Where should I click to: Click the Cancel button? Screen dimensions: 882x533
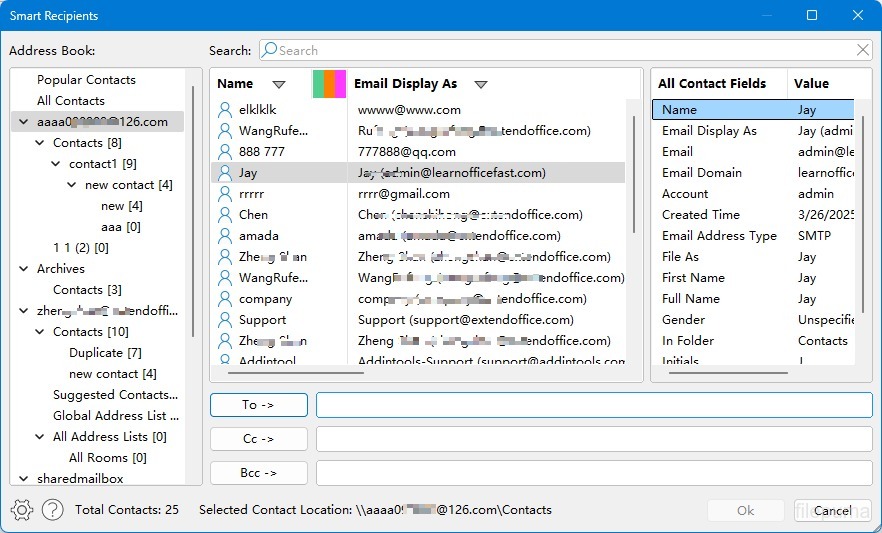[x=832, y=510]
